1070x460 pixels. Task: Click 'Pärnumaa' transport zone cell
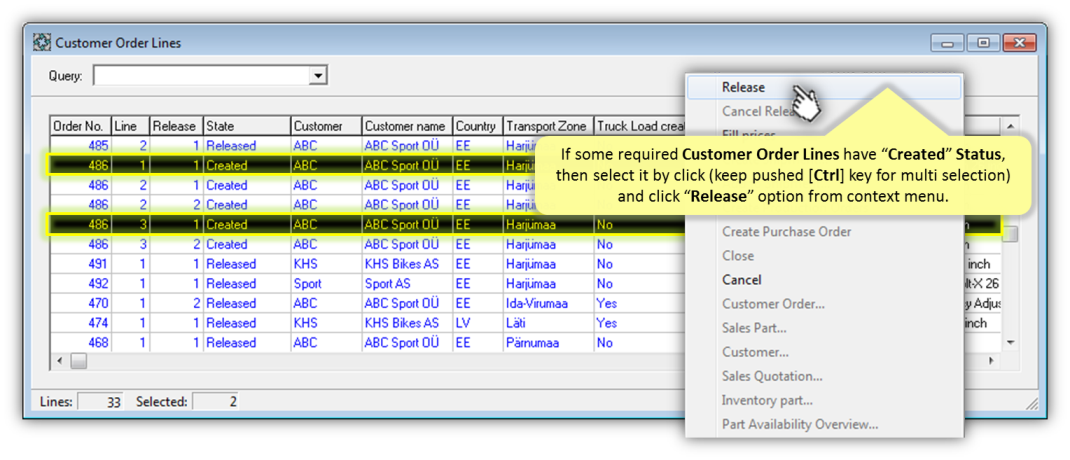(547, 343)
